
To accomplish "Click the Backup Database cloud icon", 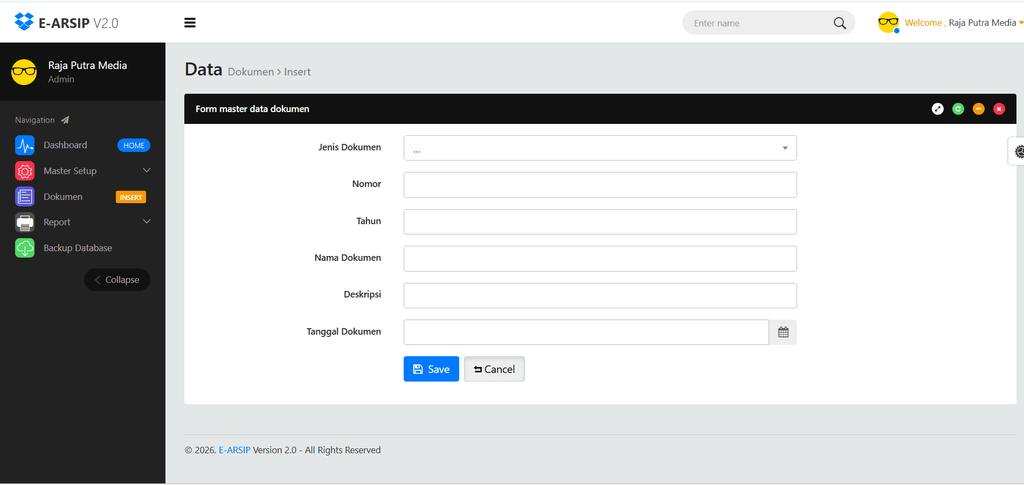I will coord(25,248).
